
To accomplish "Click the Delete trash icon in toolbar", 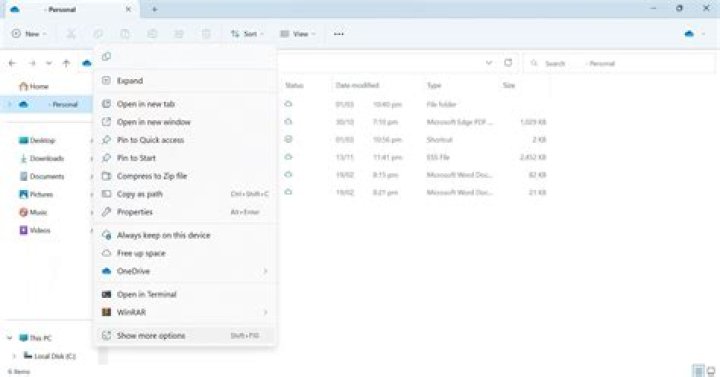I will 206,34.
